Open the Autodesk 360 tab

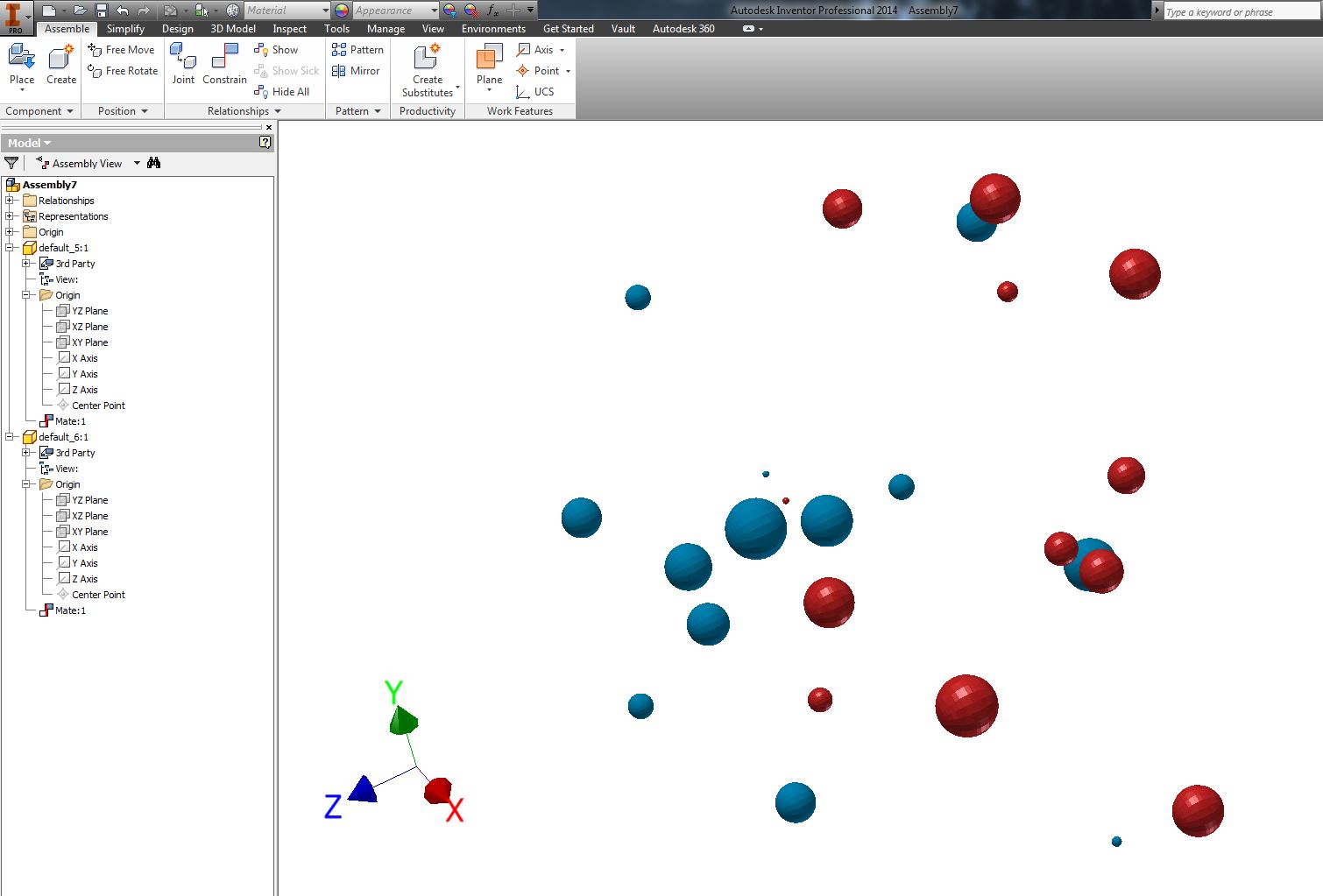683,29
